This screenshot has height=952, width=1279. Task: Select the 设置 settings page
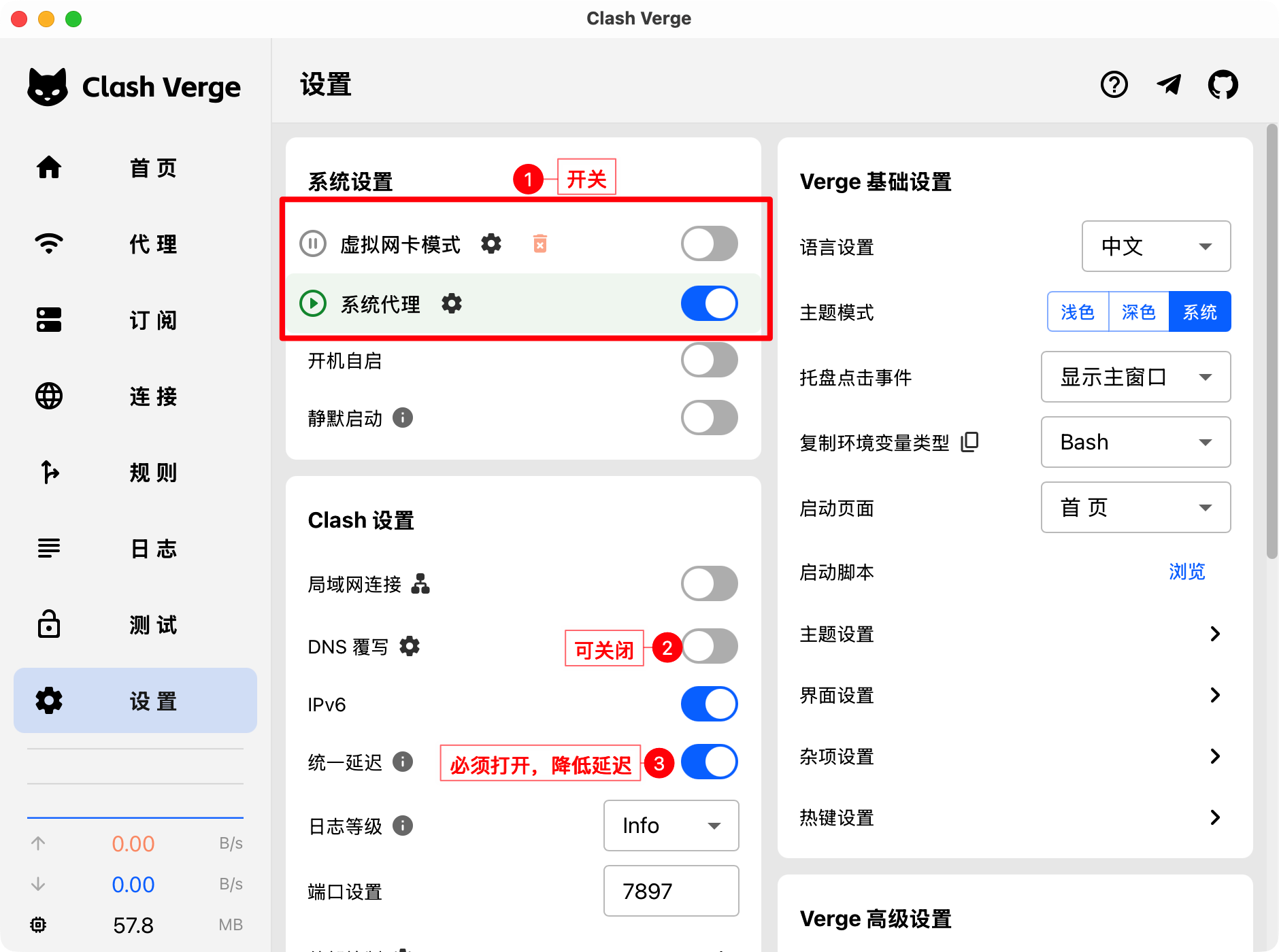pos(135,700)
